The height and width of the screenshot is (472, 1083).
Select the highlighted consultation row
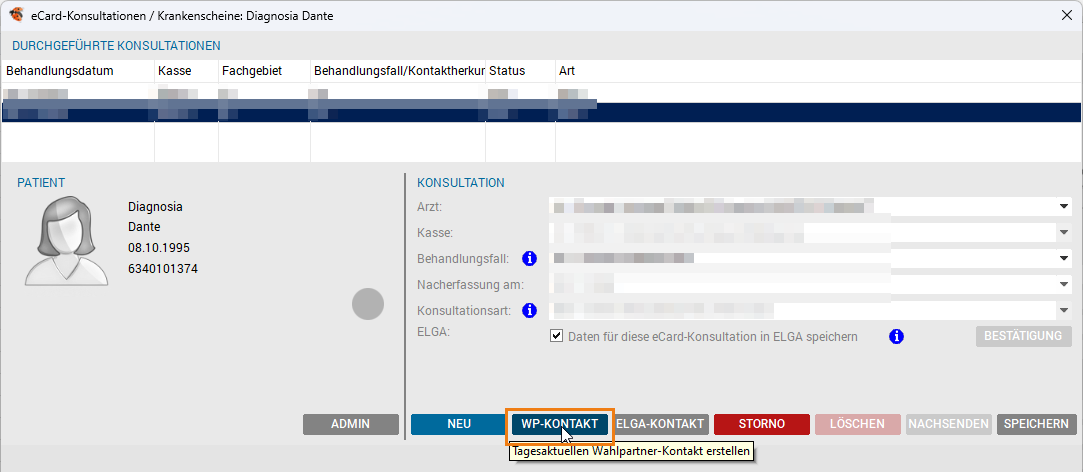tap(540, 112)
